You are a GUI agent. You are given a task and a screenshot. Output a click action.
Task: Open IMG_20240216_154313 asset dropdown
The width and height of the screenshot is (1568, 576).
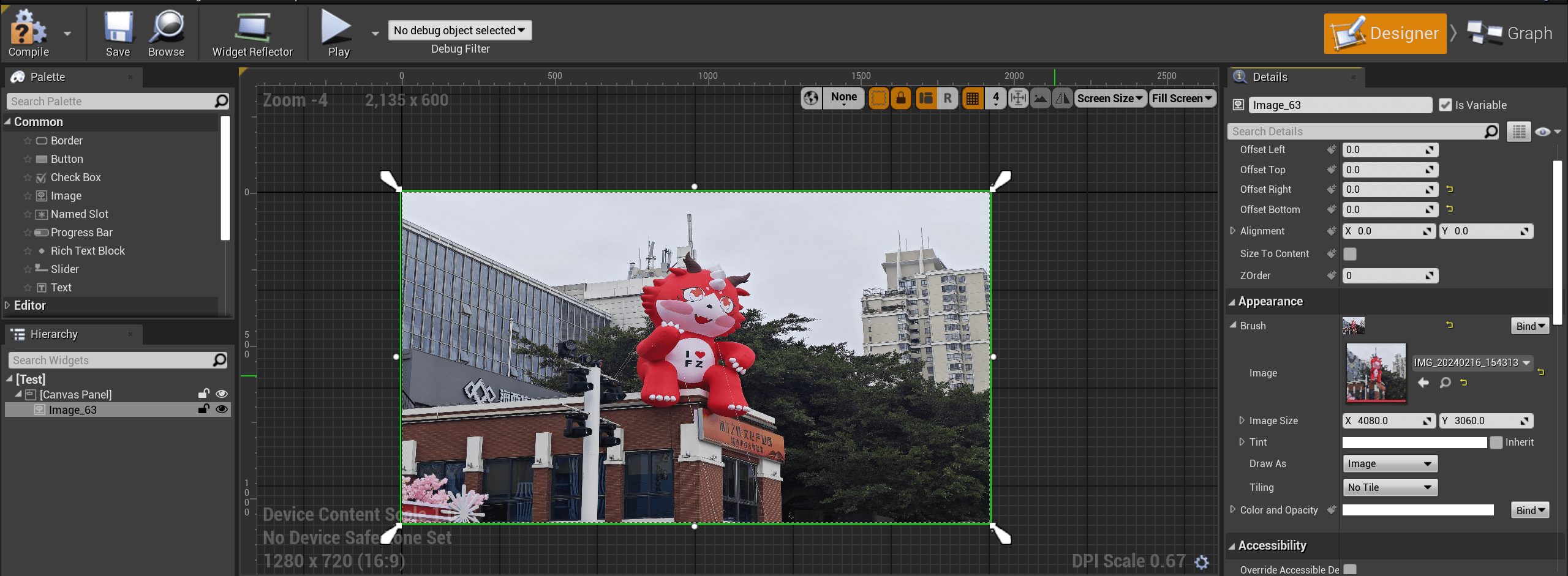pos(1472,362)
